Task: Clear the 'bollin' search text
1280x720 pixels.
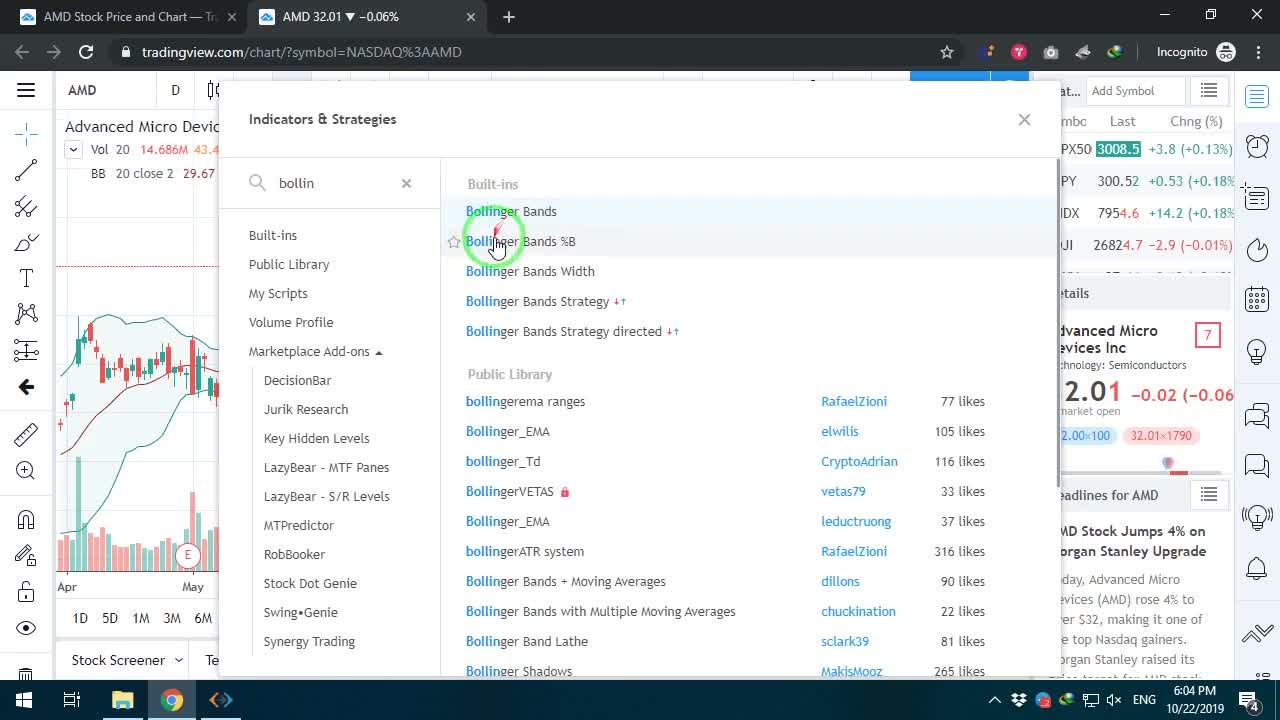Action: (406, 183)
